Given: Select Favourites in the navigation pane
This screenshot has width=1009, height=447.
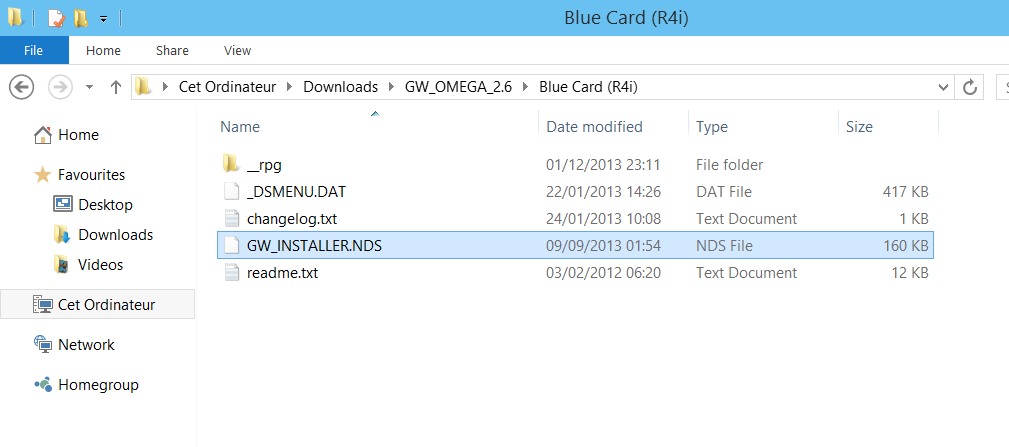Looking at the screenshot, I should click(91, 175).
